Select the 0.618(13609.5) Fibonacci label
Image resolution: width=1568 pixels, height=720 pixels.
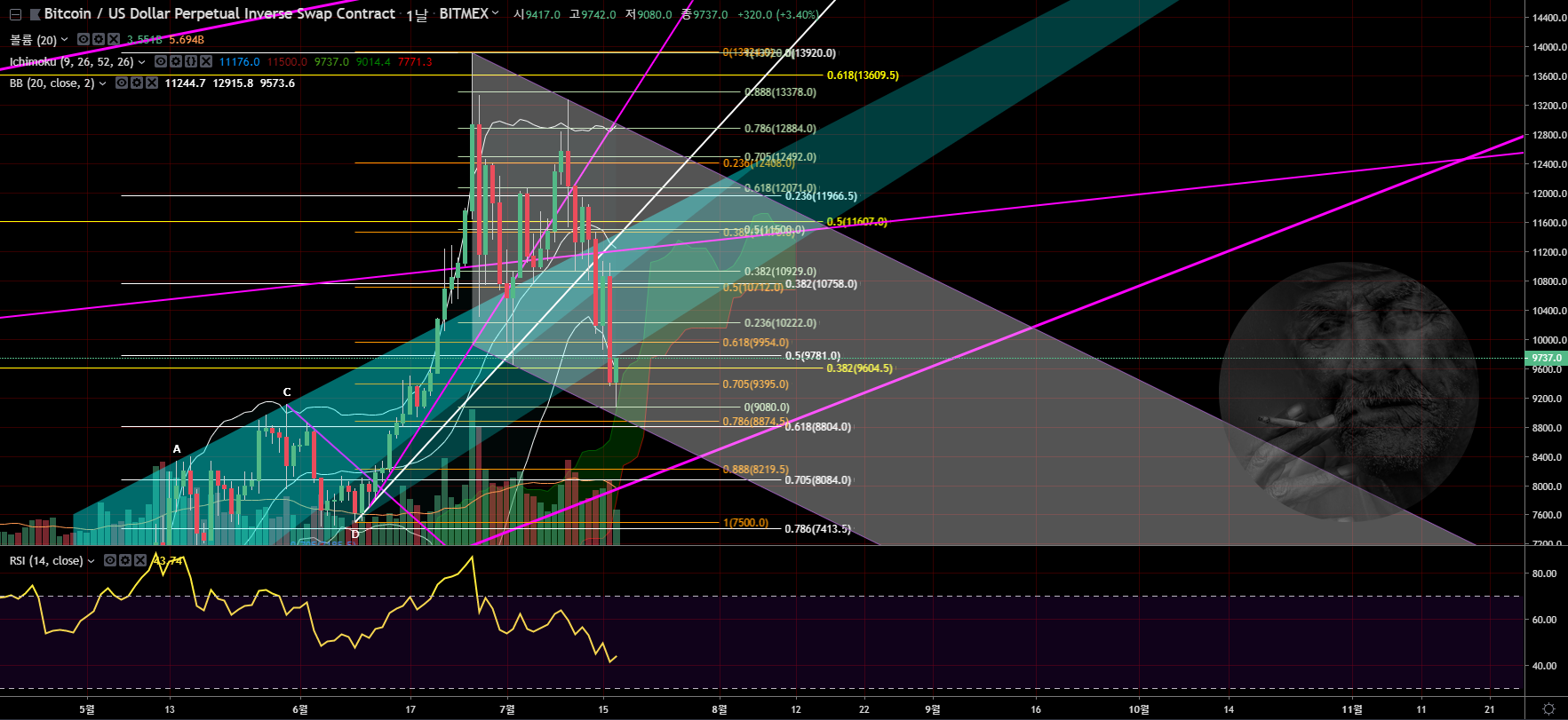coord(863,75)
